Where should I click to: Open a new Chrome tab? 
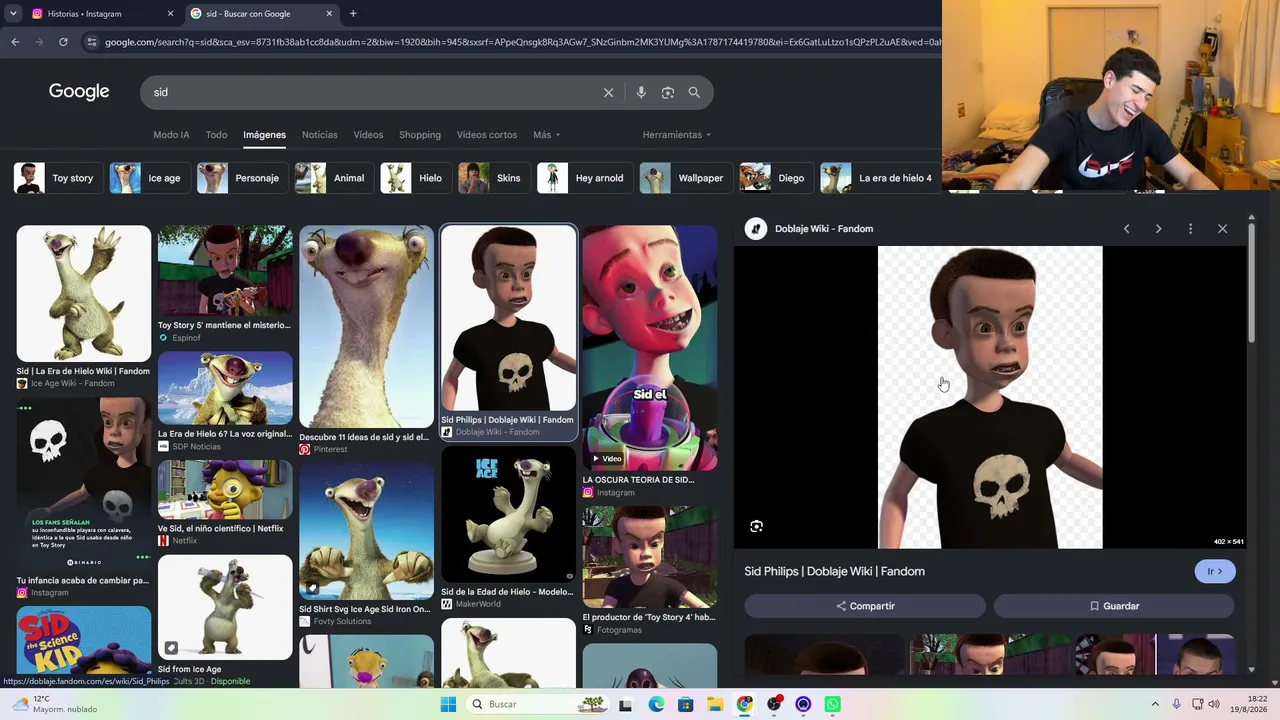(353, 14)
